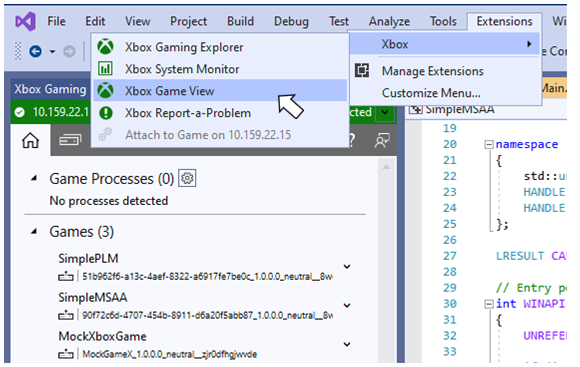The width and height of the screenshot is (580, 367).
Task: Click the 'No processes detected' text
Action: (109, 201)
